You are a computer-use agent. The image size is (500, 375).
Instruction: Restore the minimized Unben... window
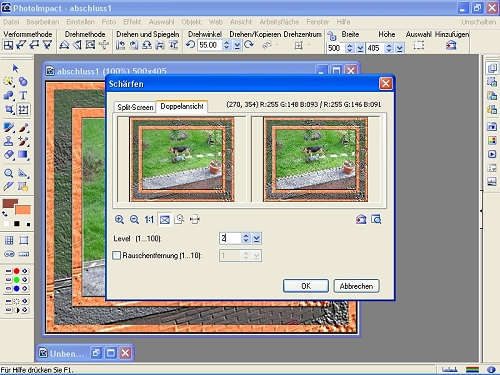tap(96, 353)
